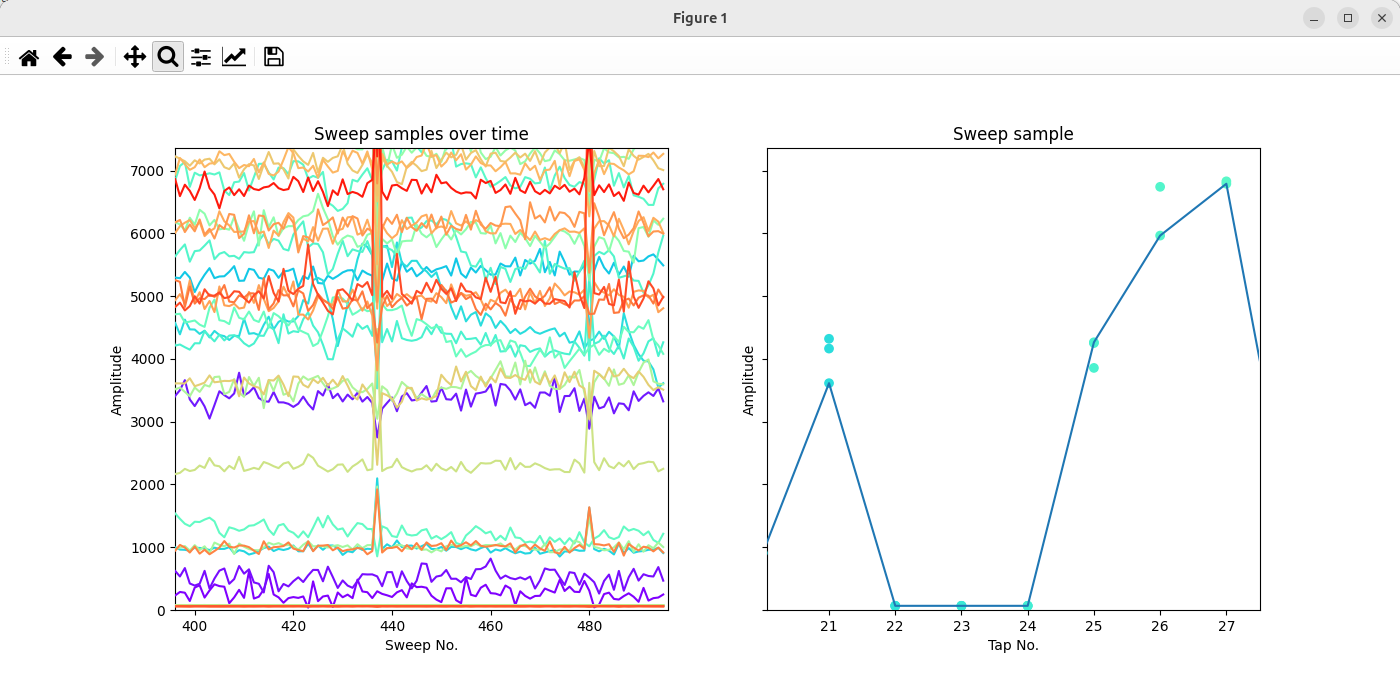Select the data point at tap 23

961,606
